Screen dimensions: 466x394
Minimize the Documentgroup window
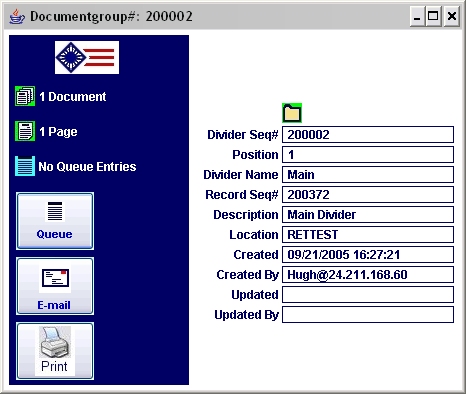(x=417, y=16)
